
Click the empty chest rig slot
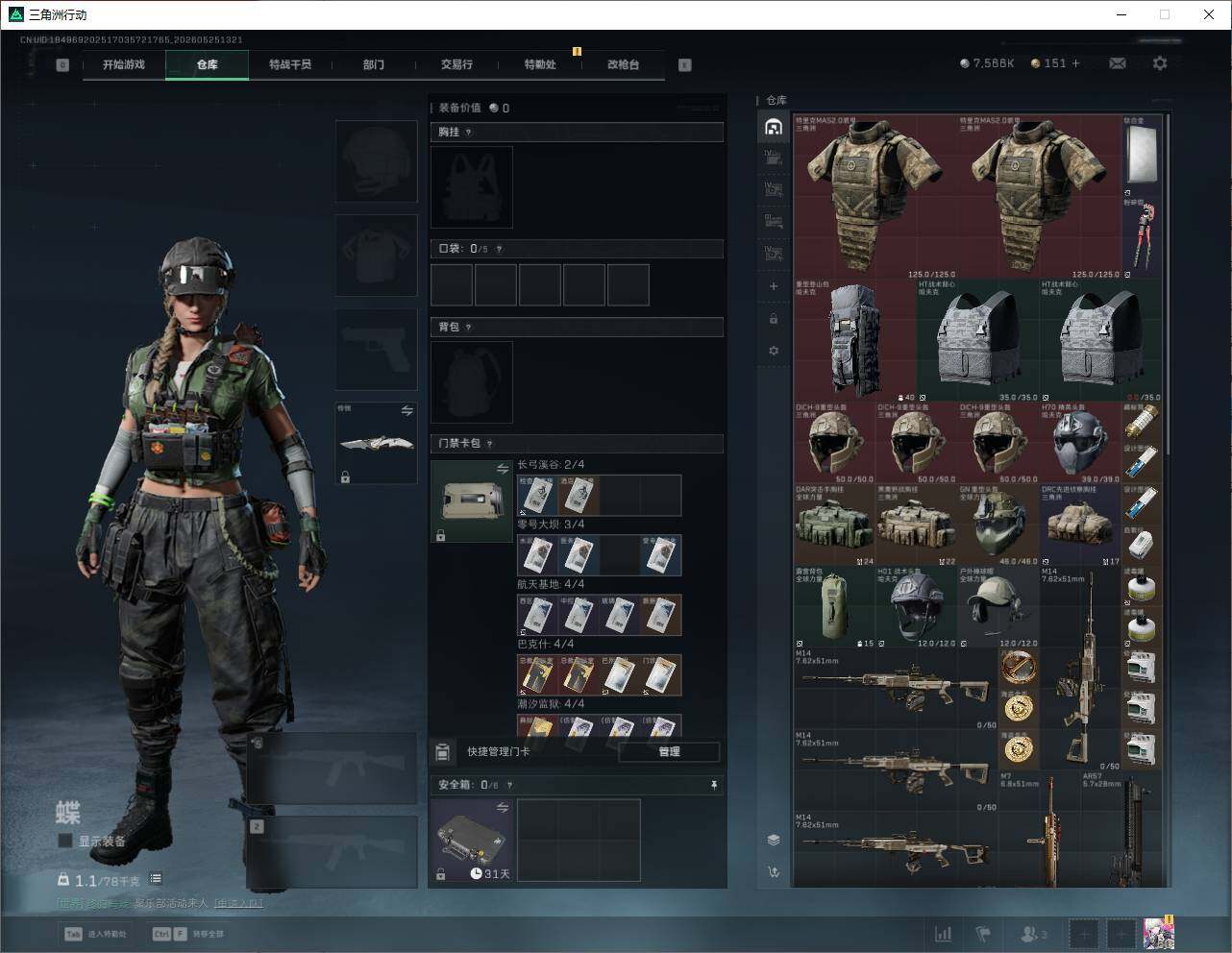click(x=472, y=187)
